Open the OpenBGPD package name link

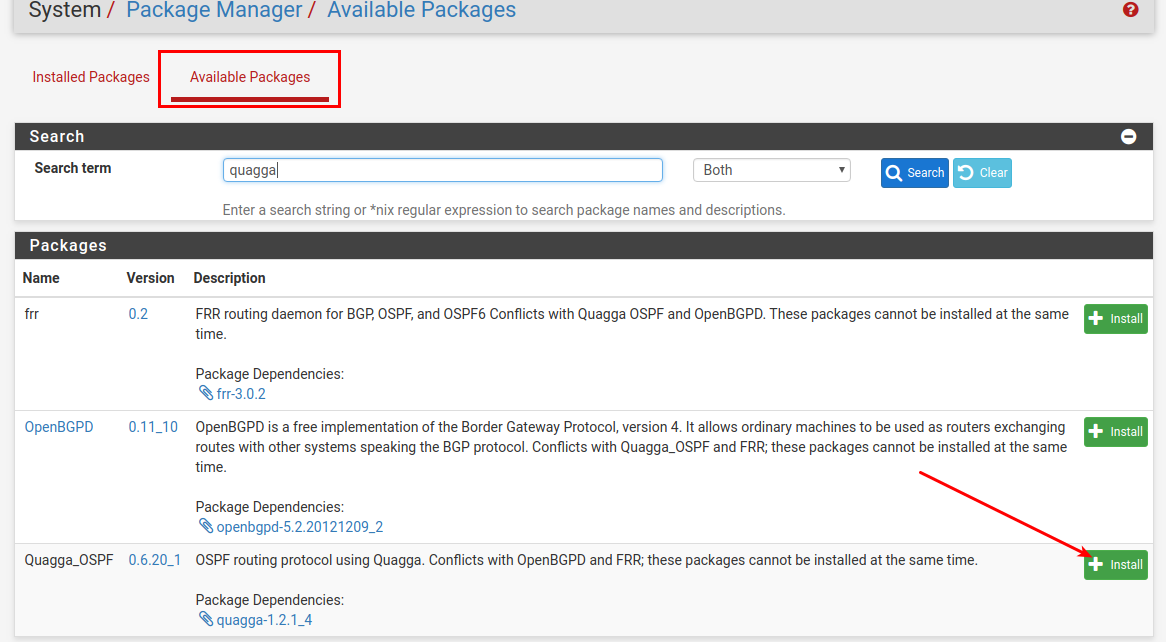[x=59, y=427]
